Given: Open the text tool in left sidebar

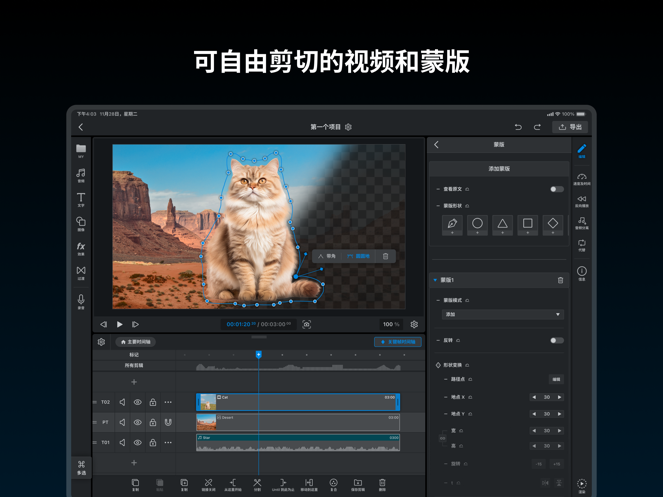Looking at the screenshot, I should [81, 199].
